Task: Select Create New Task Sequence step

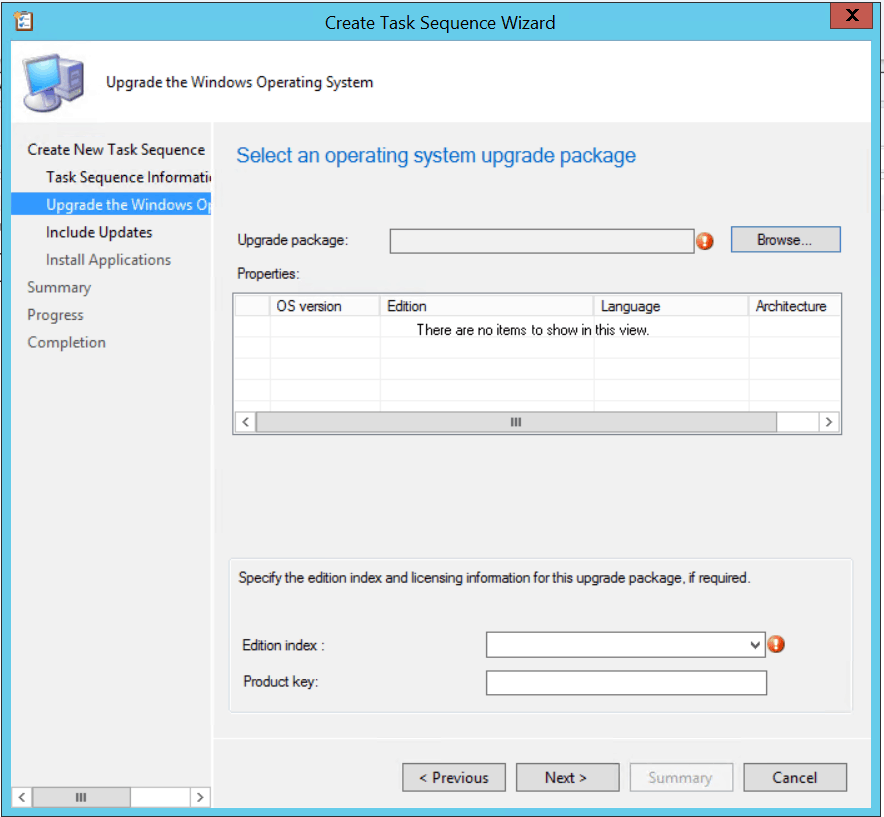Action: [116, 149]
